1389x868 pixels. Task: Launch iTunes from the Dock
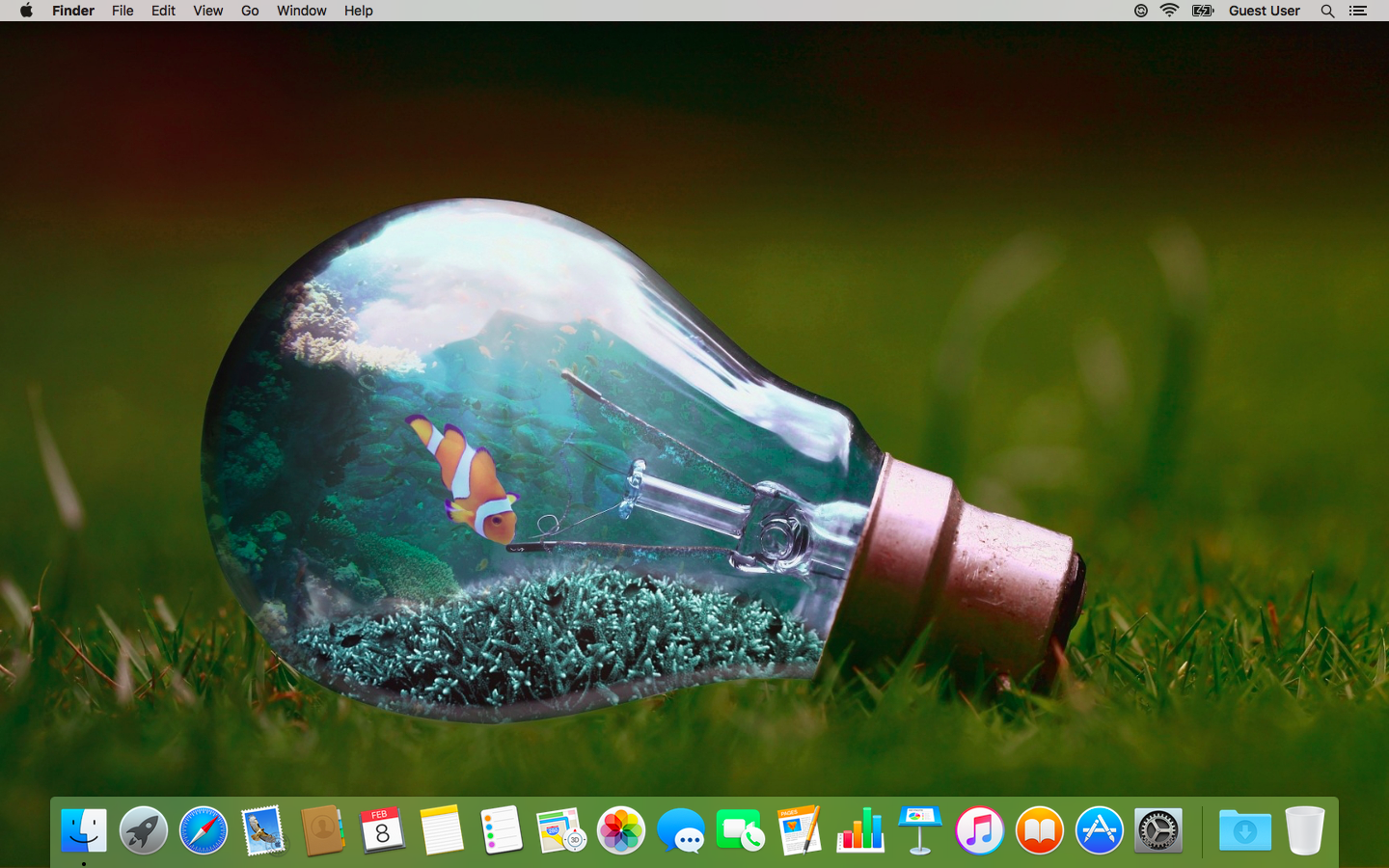(980, 830)
